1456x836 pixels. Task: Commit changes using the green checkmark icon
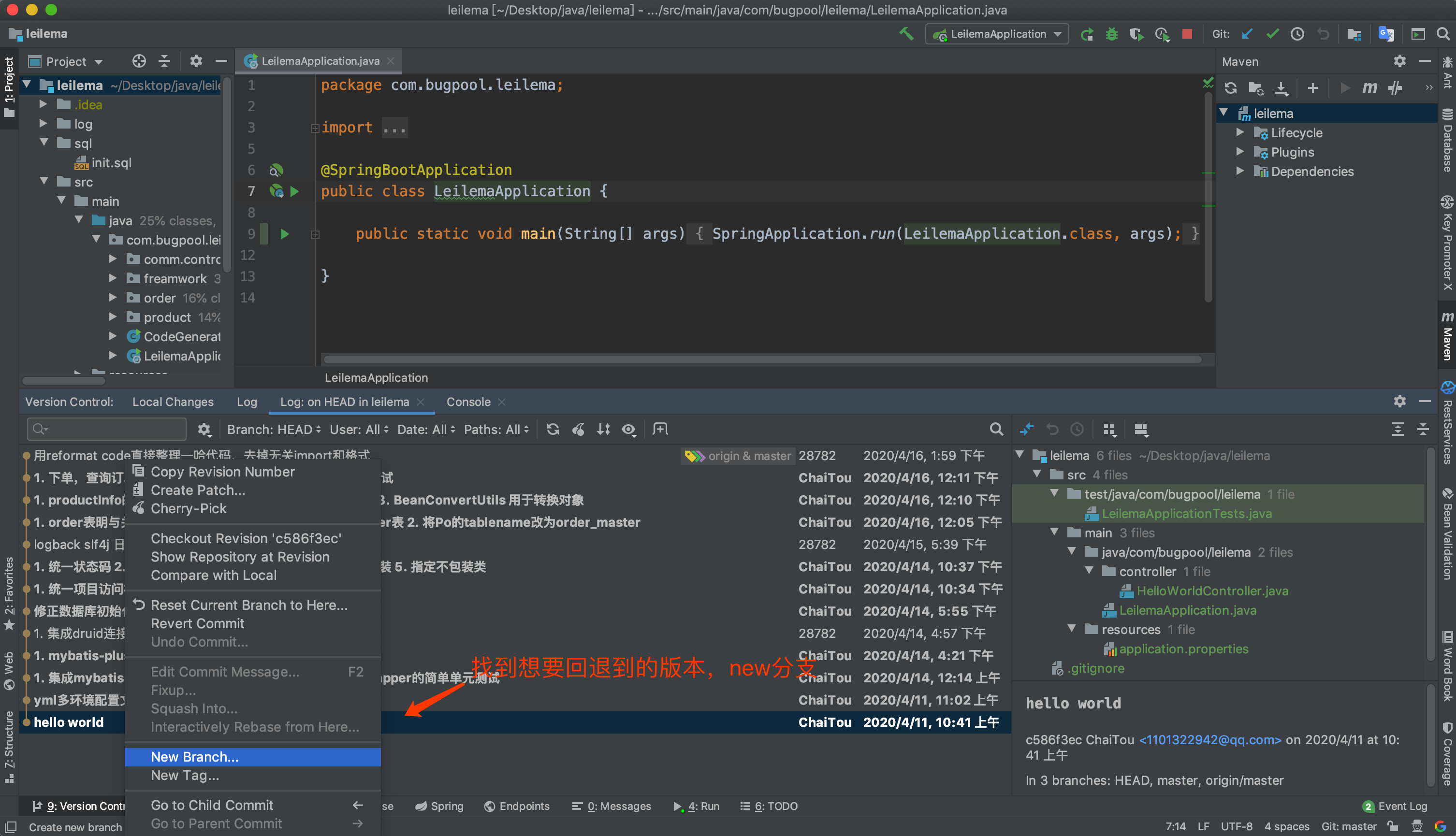1272,34
